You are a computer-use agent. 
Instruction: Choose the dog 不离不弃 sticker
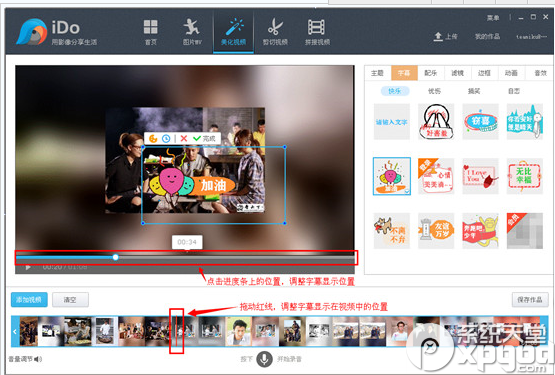(392, 231)
